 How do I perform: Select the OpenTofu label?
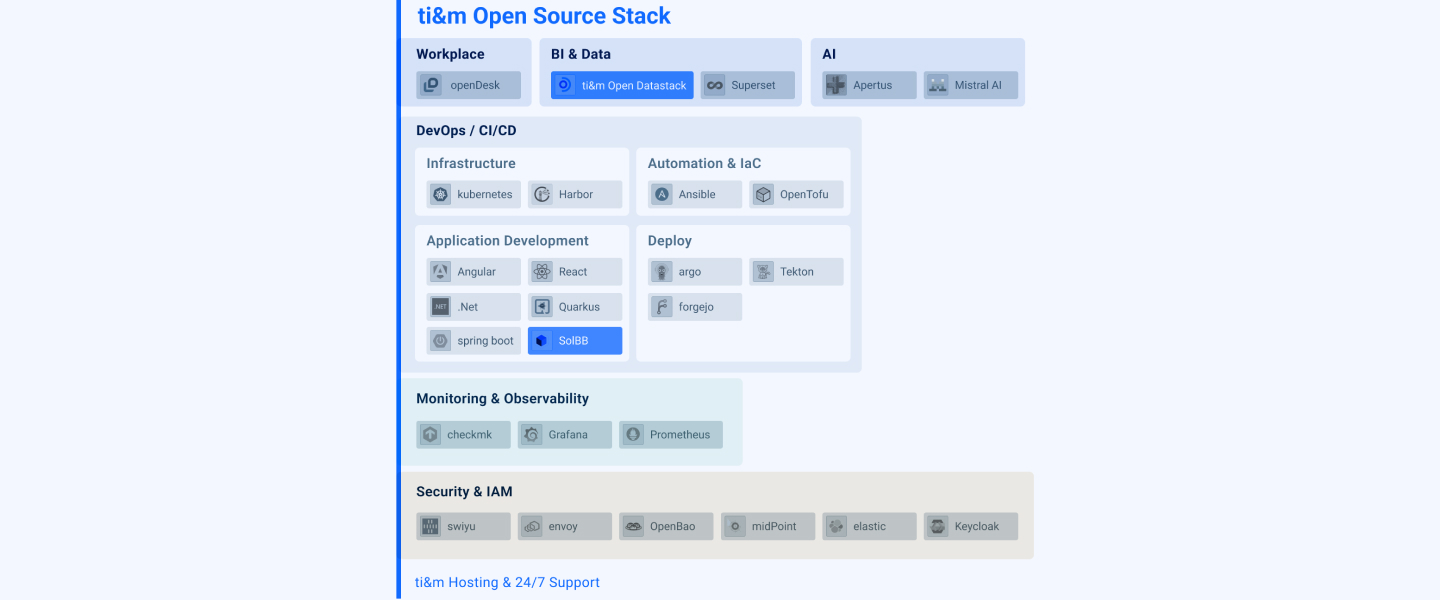(x=804, y=195)
